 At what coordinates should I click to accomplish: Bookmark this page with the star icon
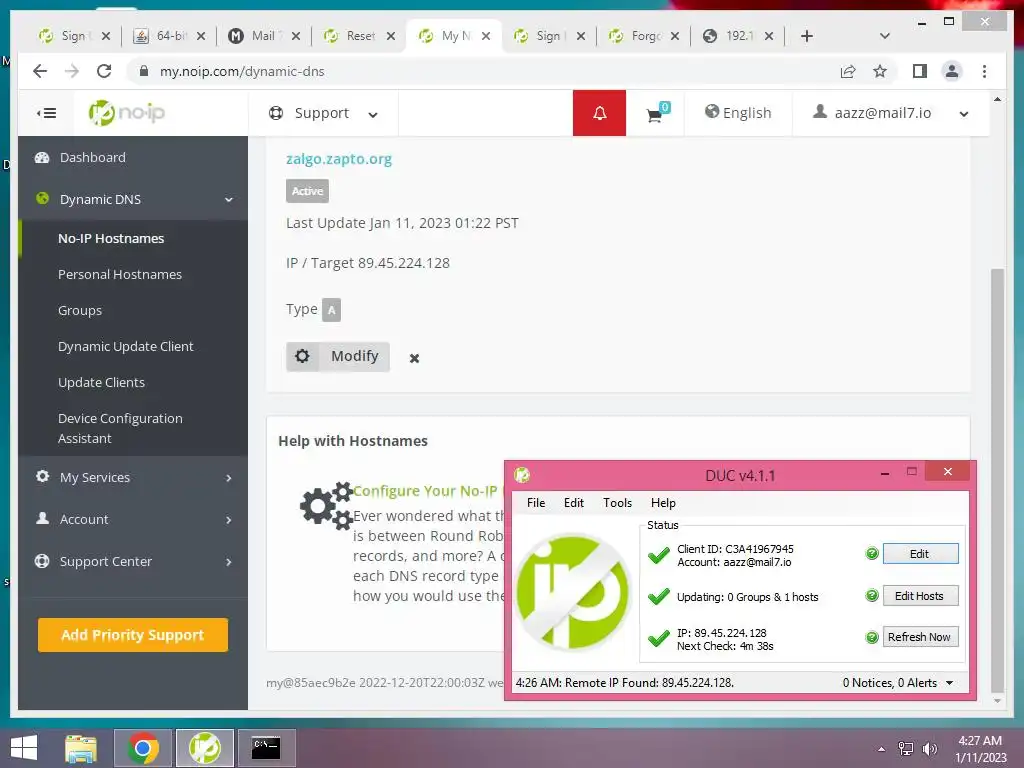(x=880, y=71)
